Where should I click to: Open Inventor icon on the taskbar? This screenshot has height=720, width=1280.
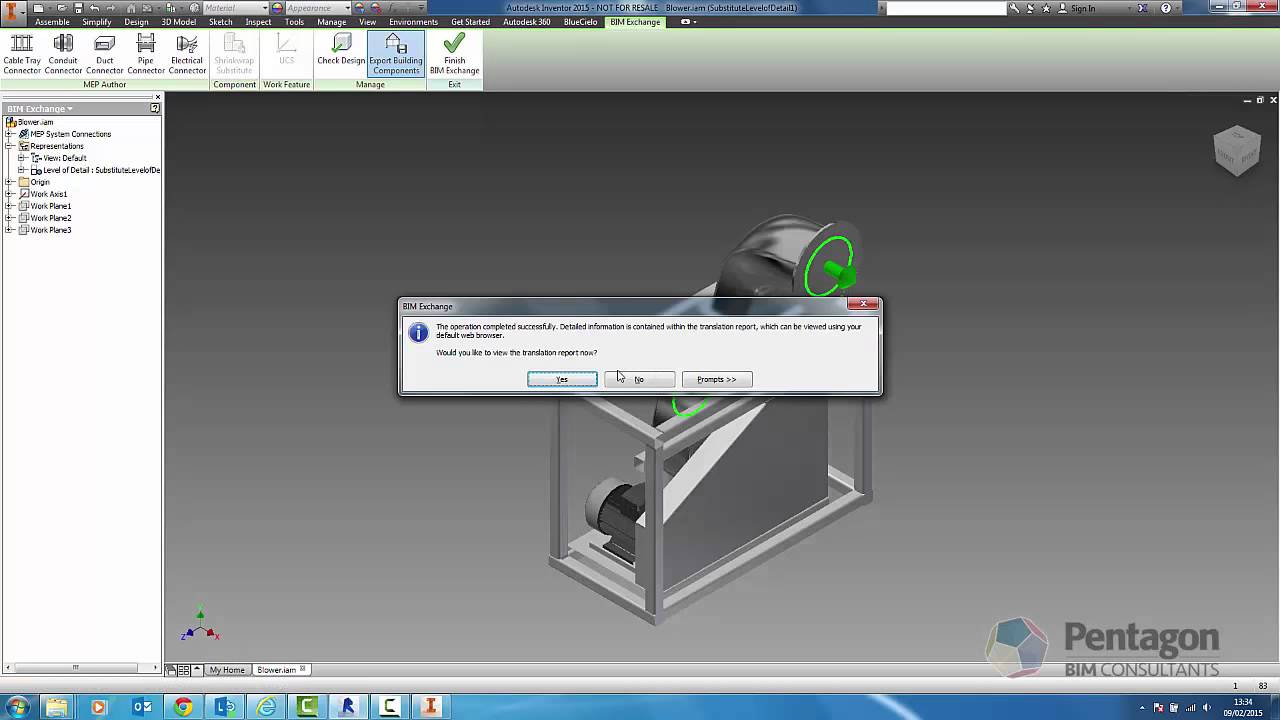point(431,707)
